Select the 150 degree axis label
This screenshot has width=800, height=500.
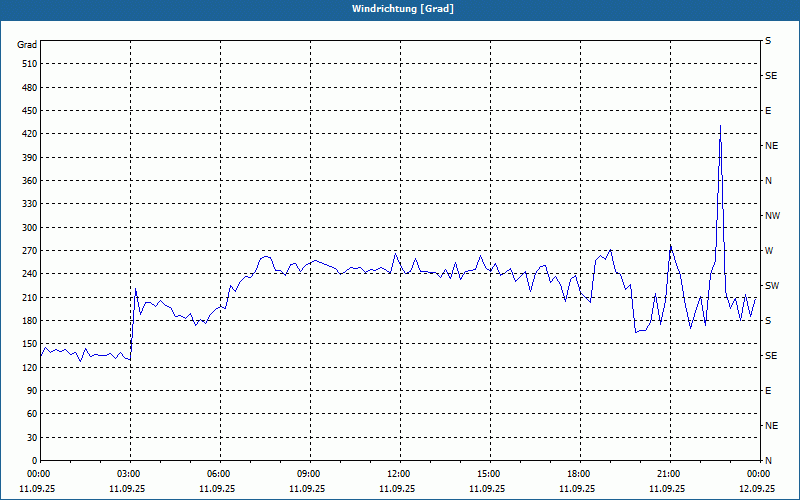pyautogui.click(x=30, y=344)
